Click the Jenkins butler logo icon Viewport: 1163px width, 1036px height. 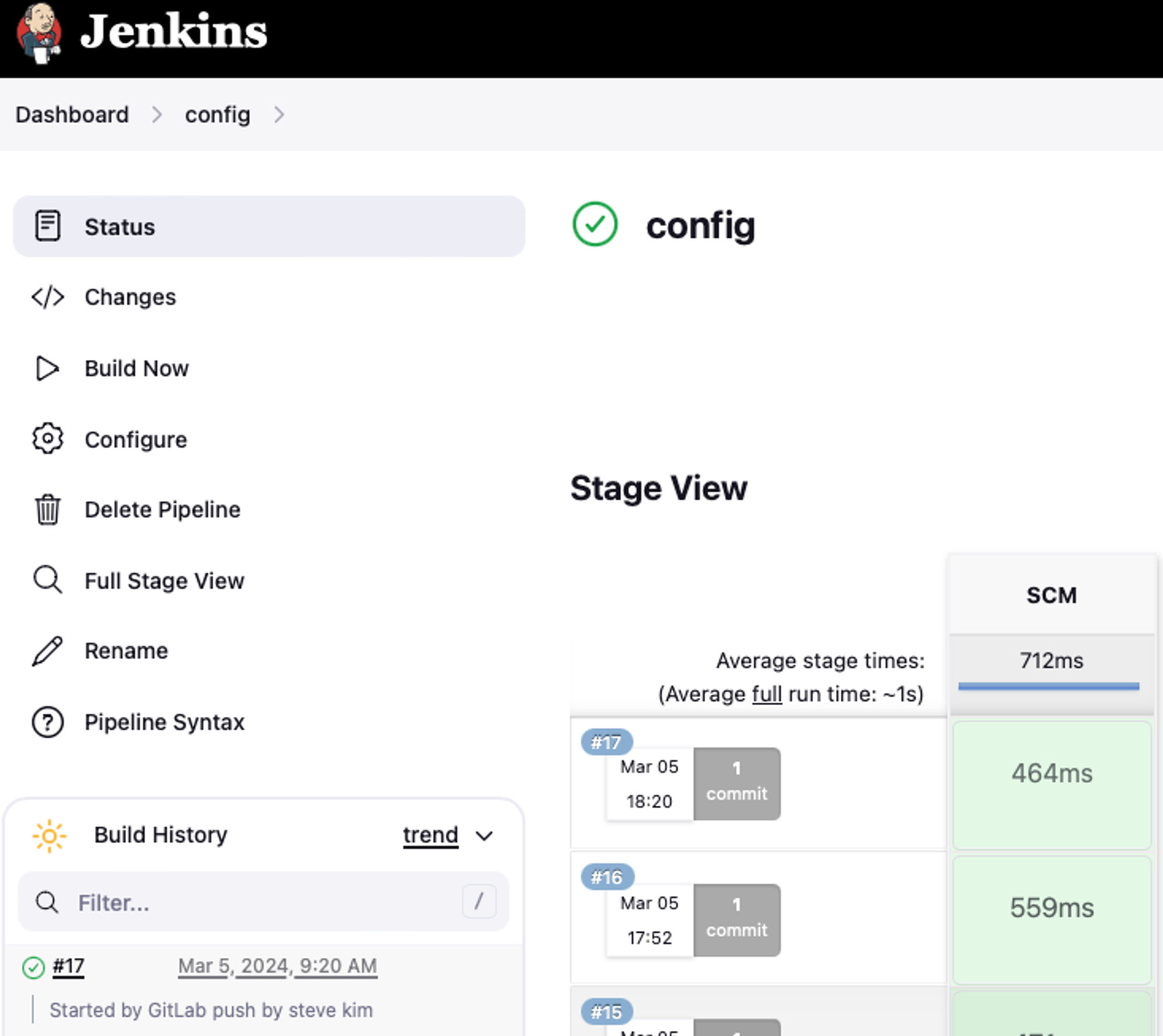pos(38,33)
